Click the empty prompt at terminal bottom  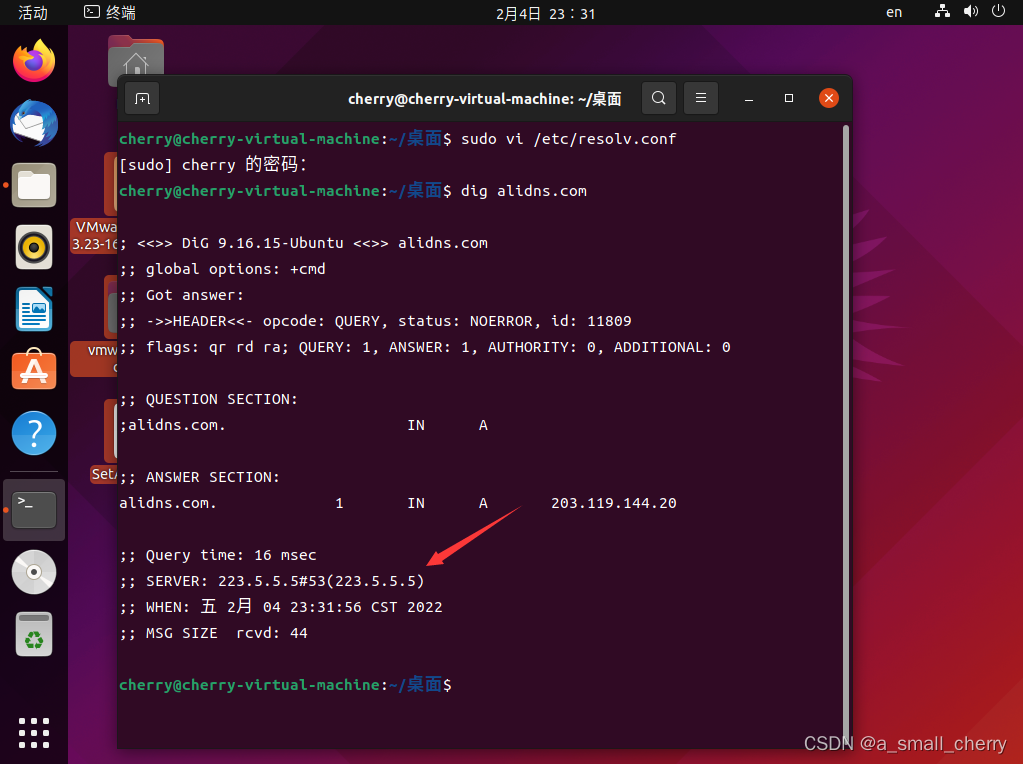click(x=285, y=684)
